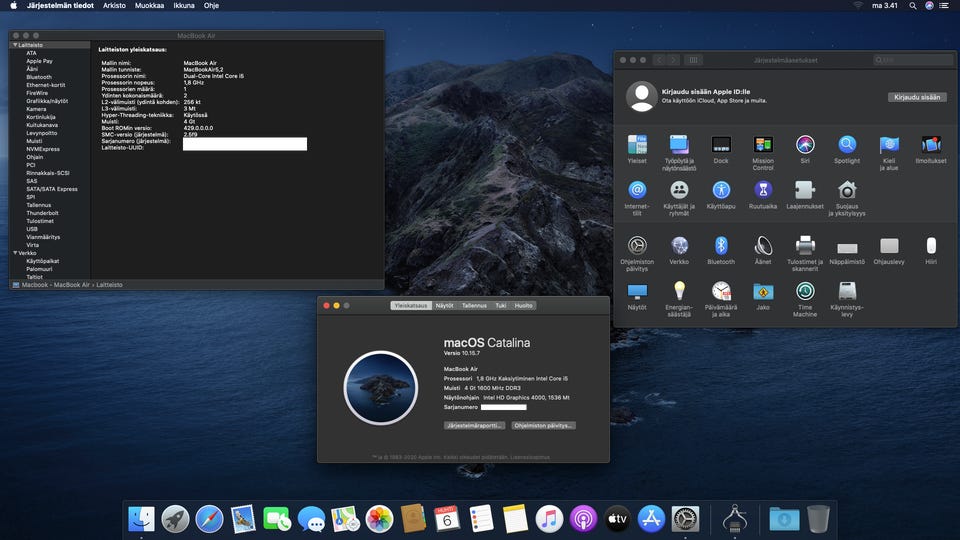Open Time Machine preferences
The width and height of the screenshot is (960, 540).
click(805, 292)
